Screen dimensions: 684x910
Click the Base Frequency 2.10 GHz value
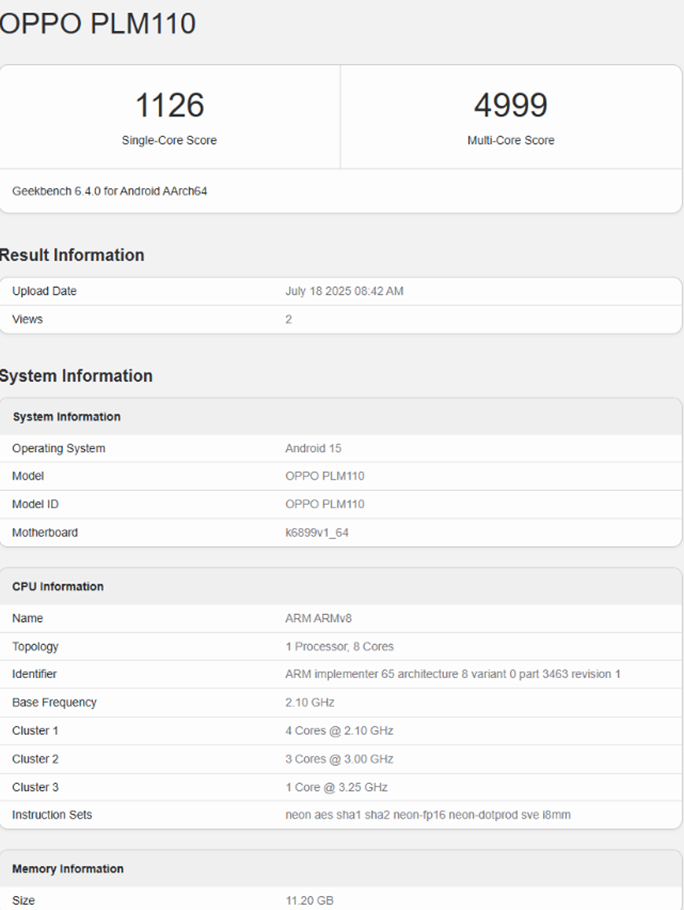point(309,703)
